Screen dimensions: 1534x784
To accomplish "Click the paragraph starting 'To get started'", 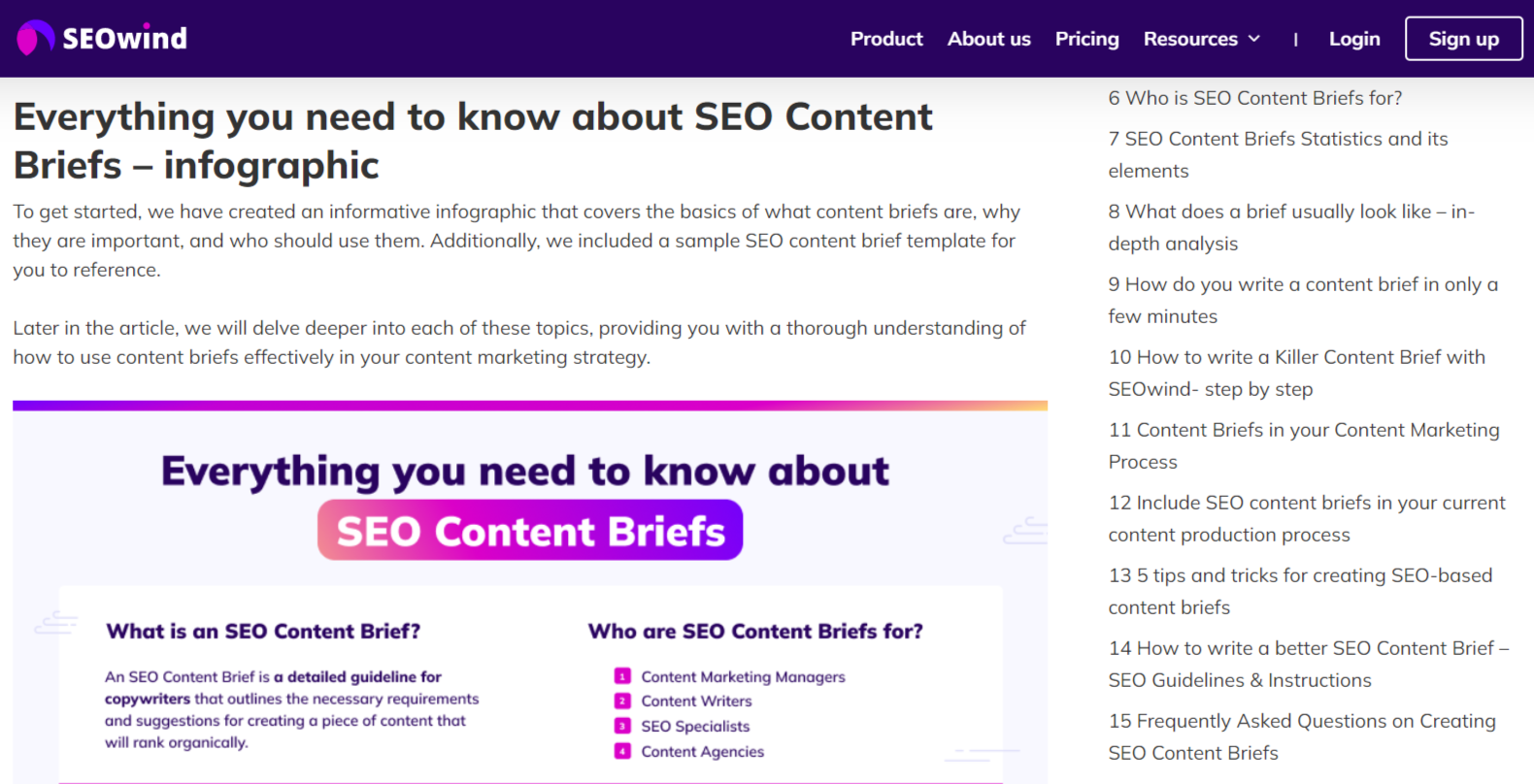I will pos(517,241).
